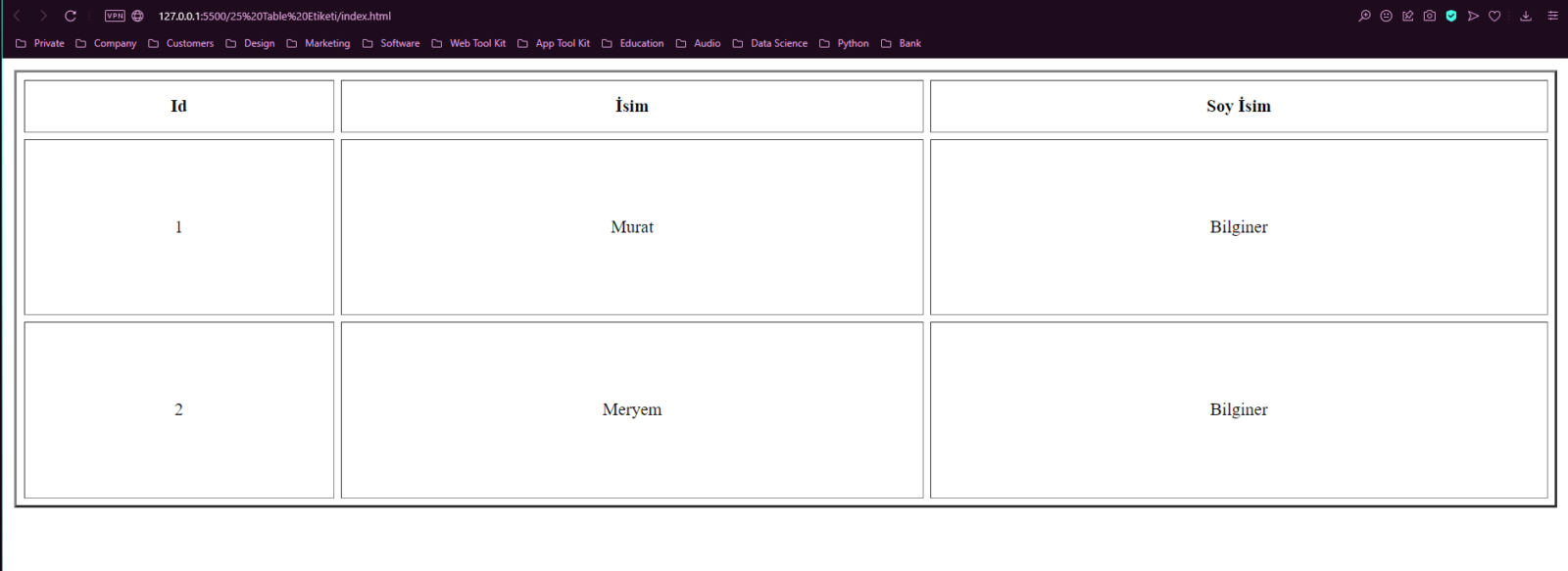
Task: Bookmark page with the heart icon
Action: pyautogui.click(x=1494, y=16)
